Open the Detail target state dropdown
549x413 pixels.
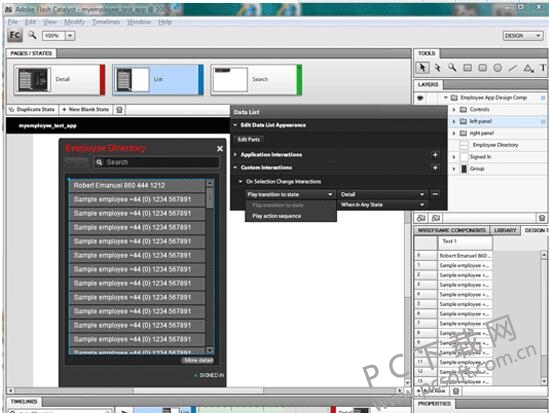383,194
